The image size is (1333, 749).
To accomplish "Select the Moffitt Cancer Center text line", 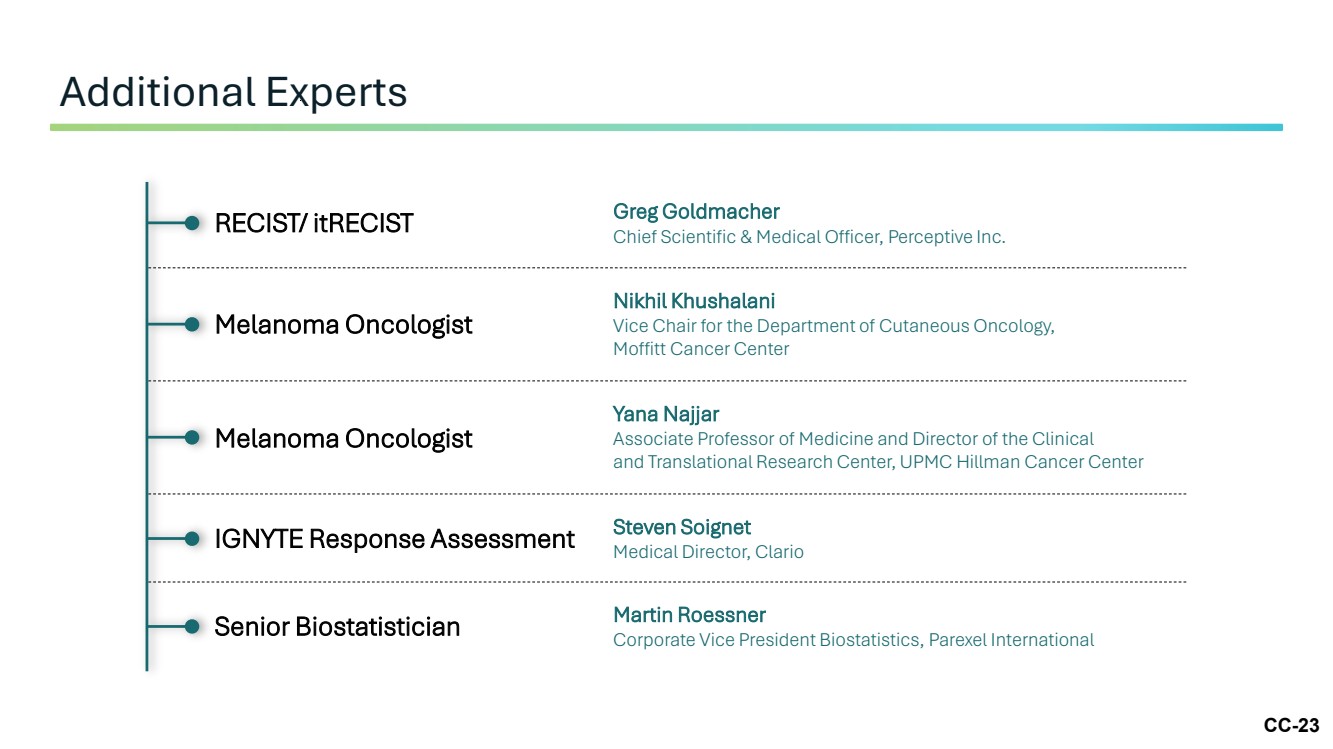I will pyautogui.click(x=701, y=349).
